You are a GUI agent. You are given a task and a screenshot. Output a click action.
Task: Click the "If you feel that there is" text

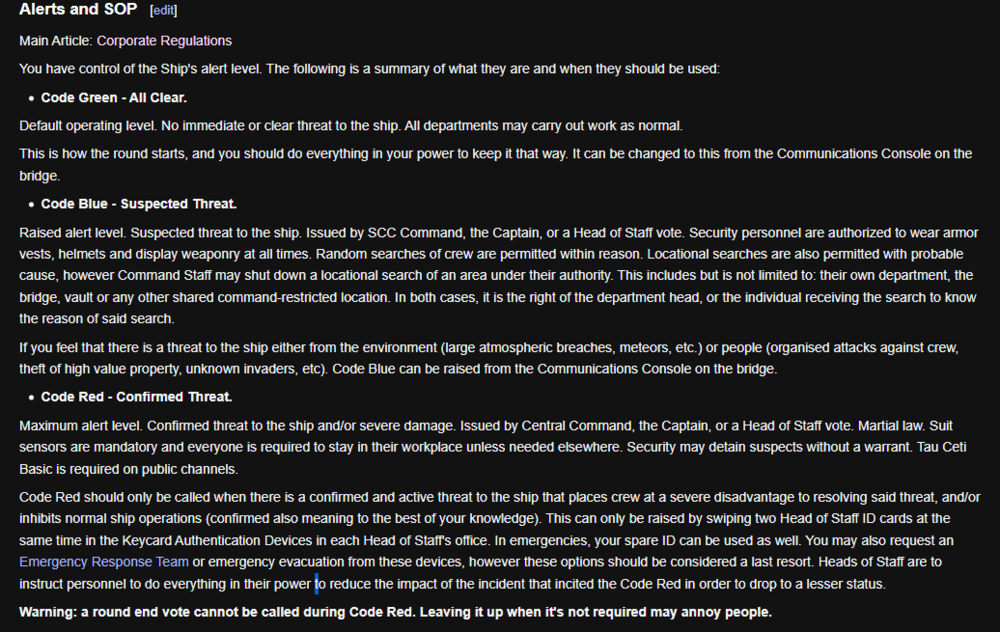click(100, 347)
